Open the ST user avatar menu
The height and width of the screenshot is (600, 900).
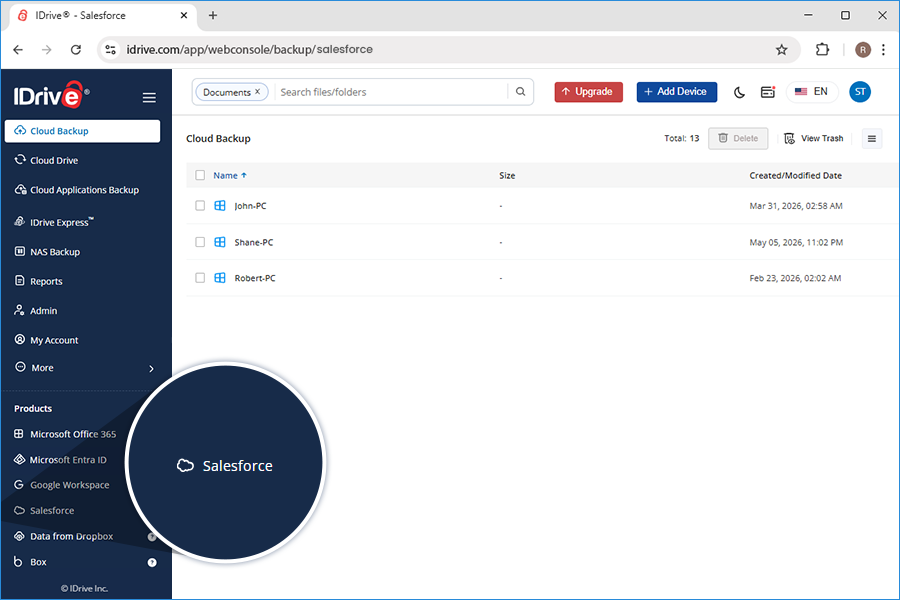tap(860, 92)
